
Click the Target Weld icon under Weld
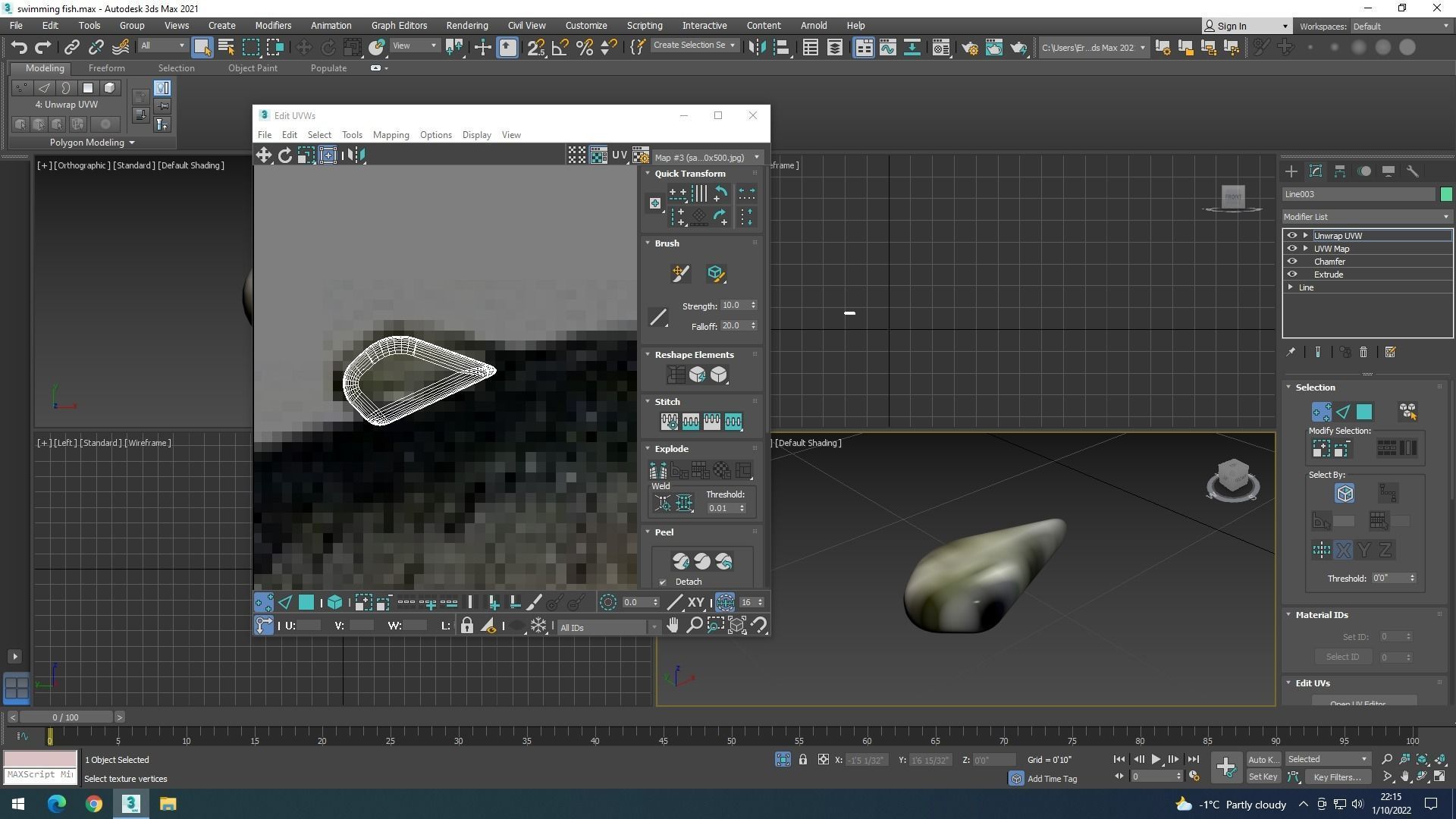tap(662, 504)
